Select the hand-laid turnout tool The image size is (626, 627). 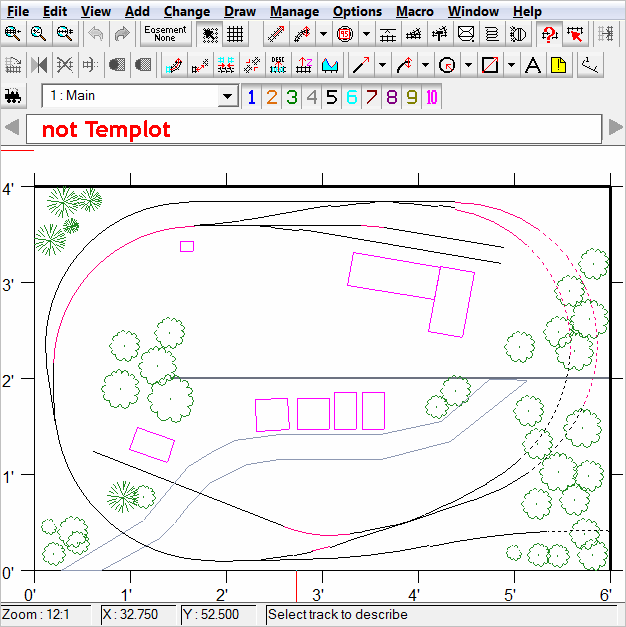coord(414,34)
